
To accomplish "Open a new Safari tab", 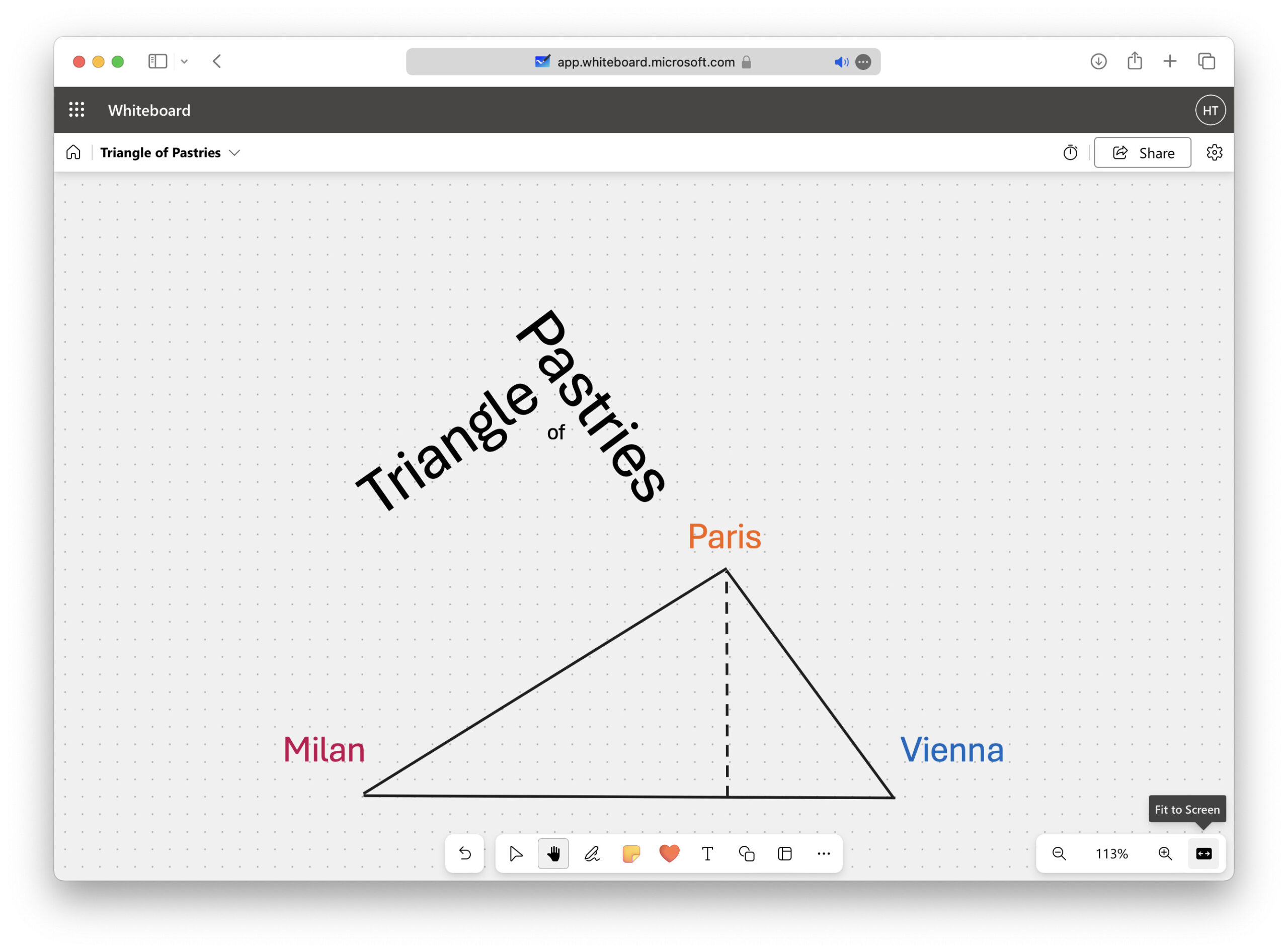I will 1170,61.
